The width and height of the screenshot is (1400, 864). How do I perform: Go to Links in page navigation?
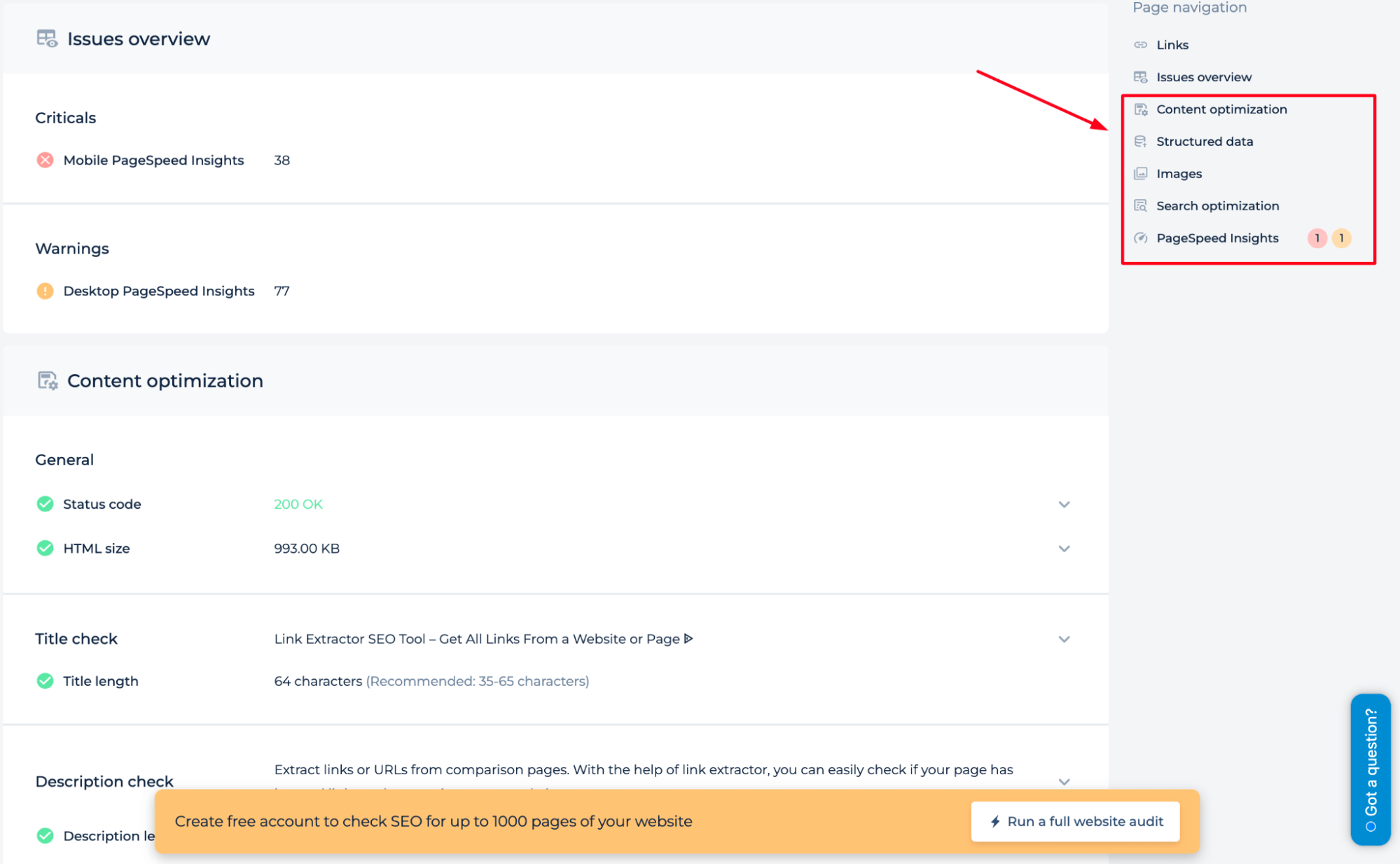point(1172,45)
